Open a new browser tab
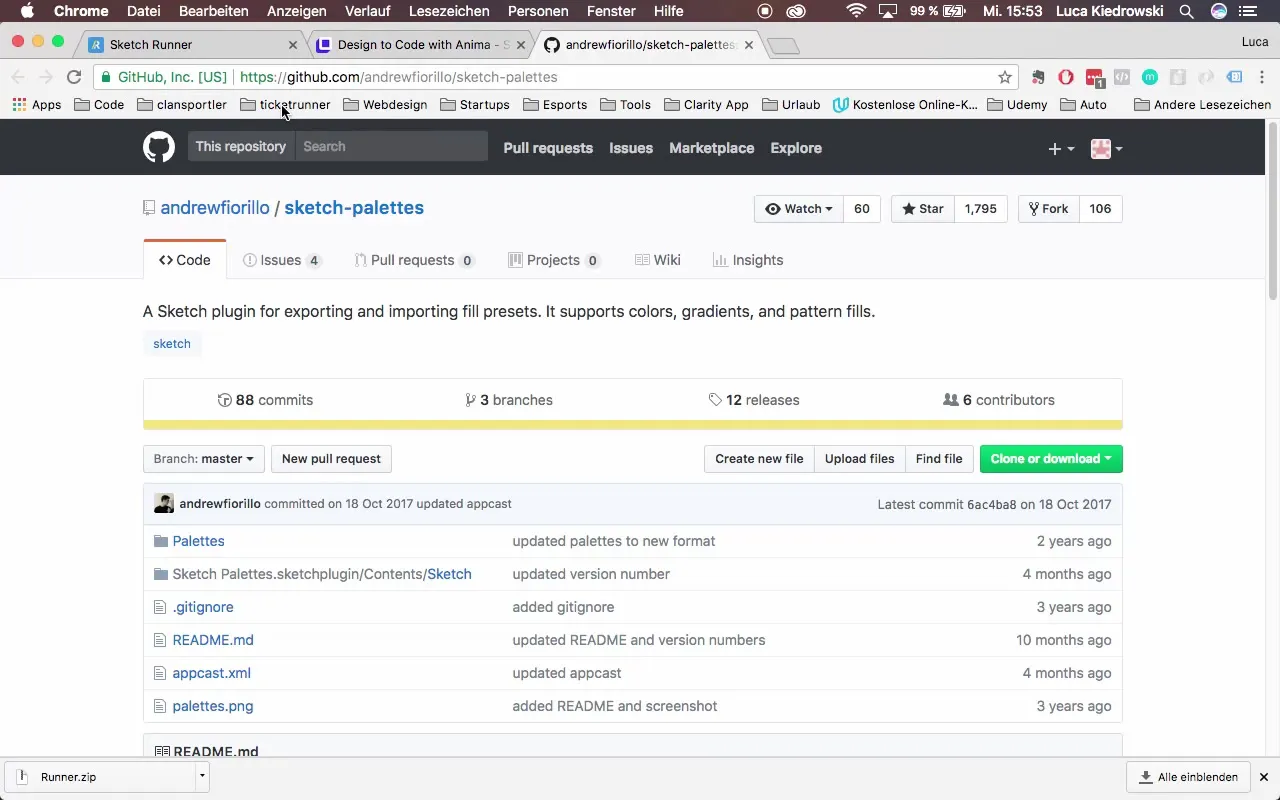The width and height of the screenshot is (1280, 800). pos(783,46)
